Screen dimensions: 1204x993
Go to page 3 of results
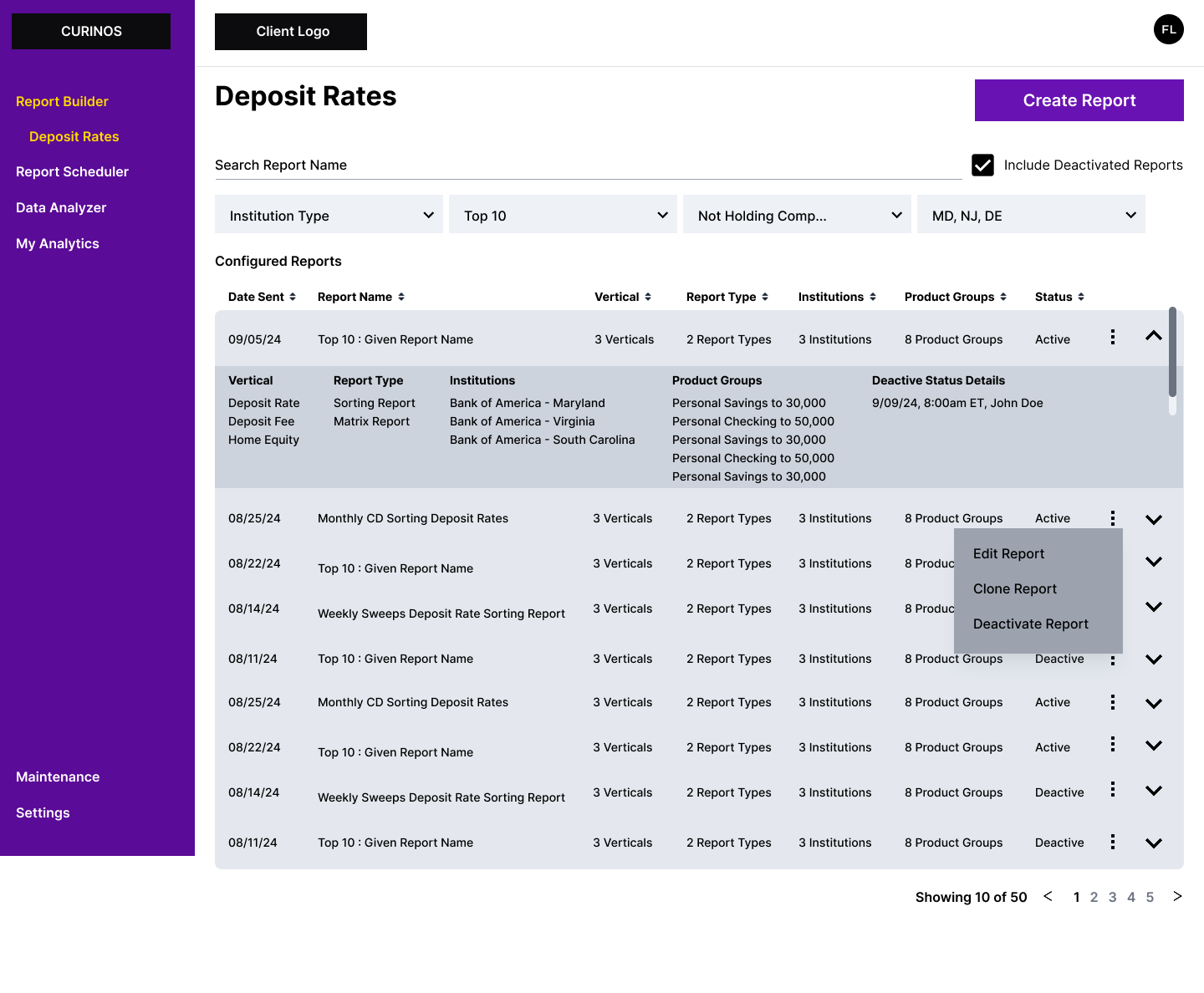[x=1112, y=897]
